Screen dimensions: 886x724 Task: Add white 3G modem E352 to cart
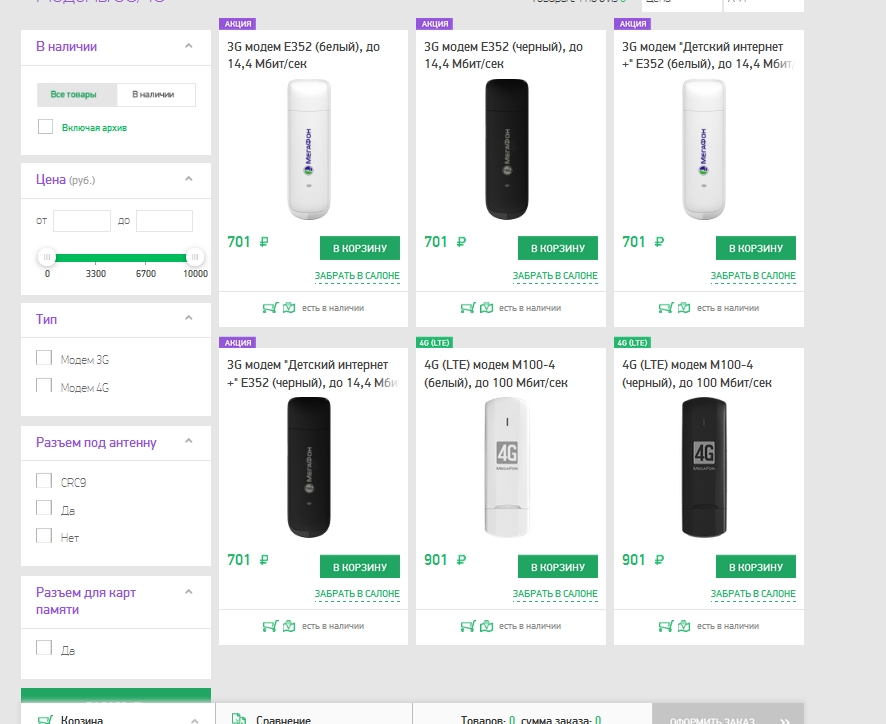[359, 248]
